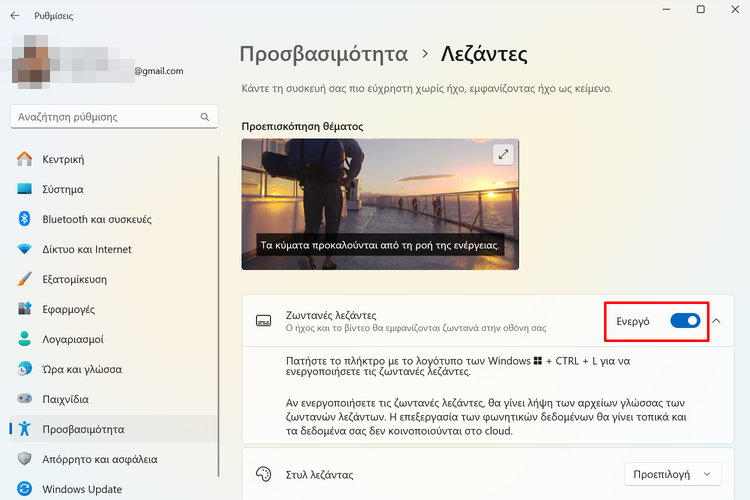The height and width of the screenshot is (500, 750).
Task: Select Προσβασιμότητα in the sidebar
Action: click(114, 429)
